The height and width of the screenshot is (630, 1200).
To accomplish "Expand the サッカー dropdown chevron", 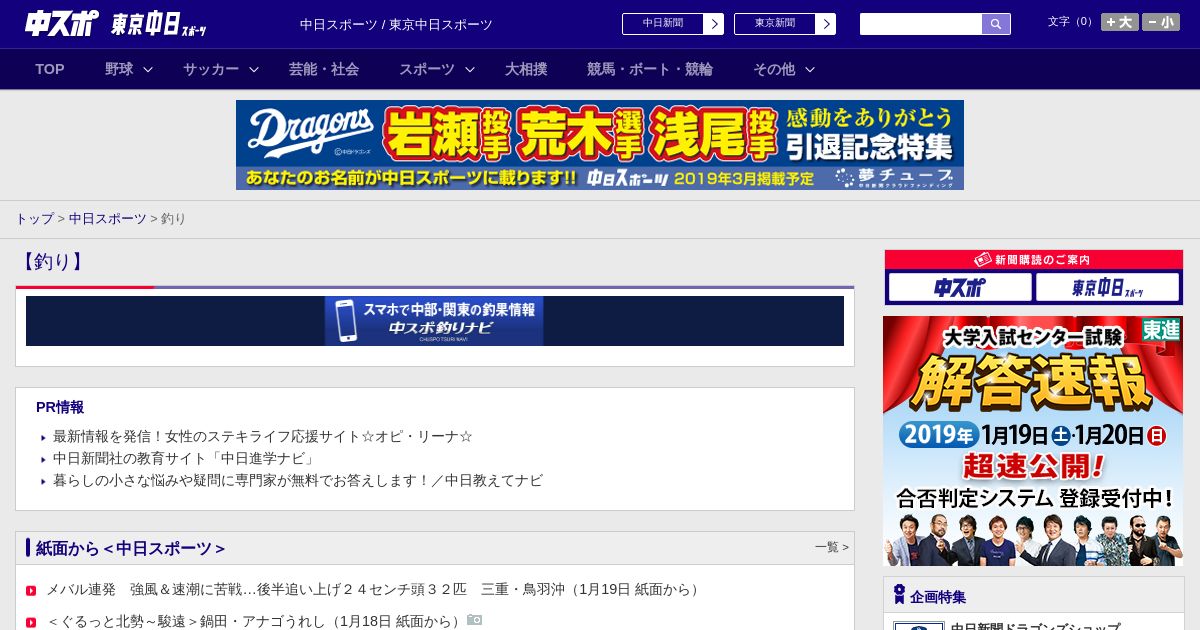I will point(254,69).
